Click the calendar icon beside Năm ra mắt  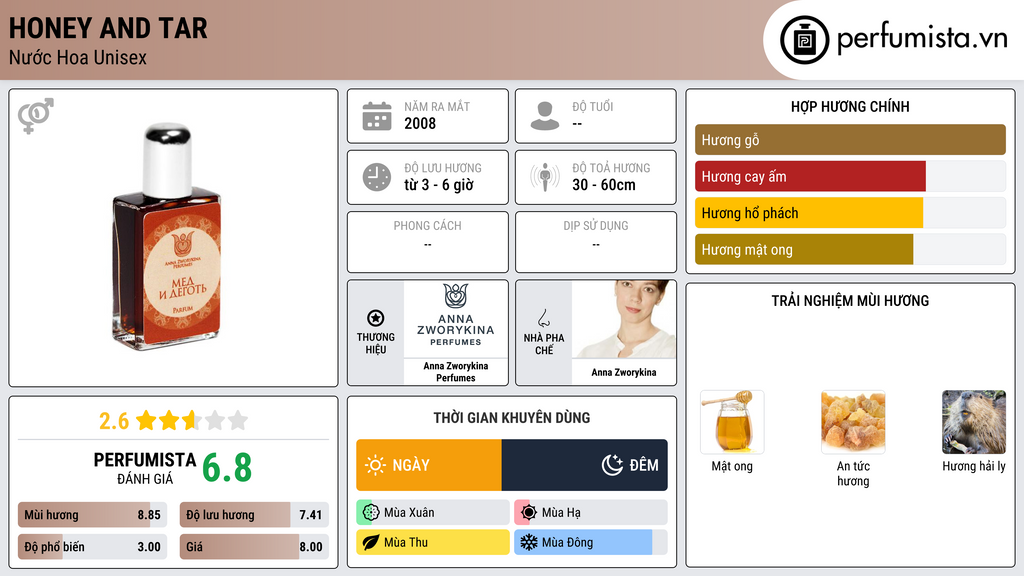point(377,116)
